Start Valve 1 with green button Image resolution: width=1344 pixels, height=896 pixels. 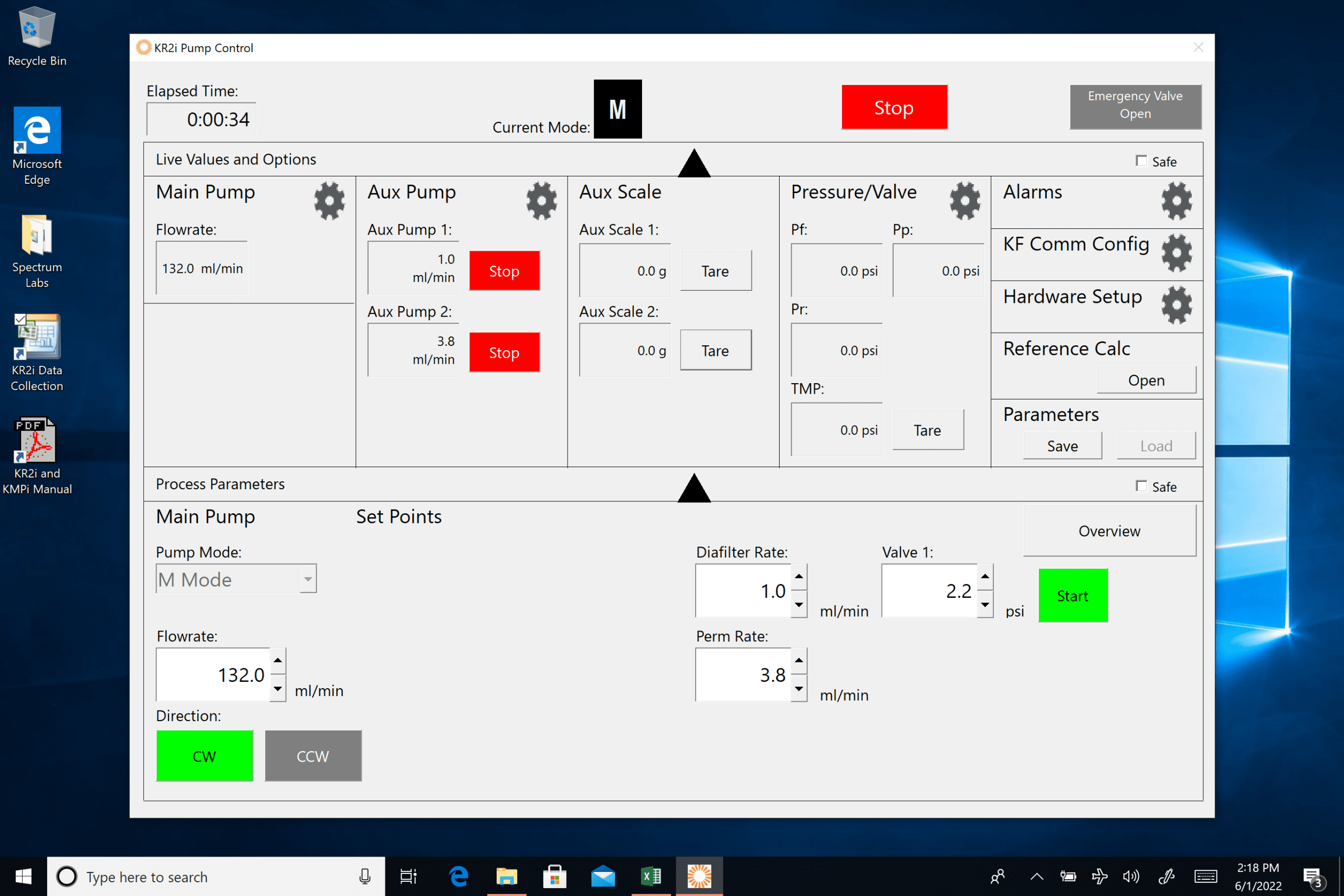[1072, 595]
